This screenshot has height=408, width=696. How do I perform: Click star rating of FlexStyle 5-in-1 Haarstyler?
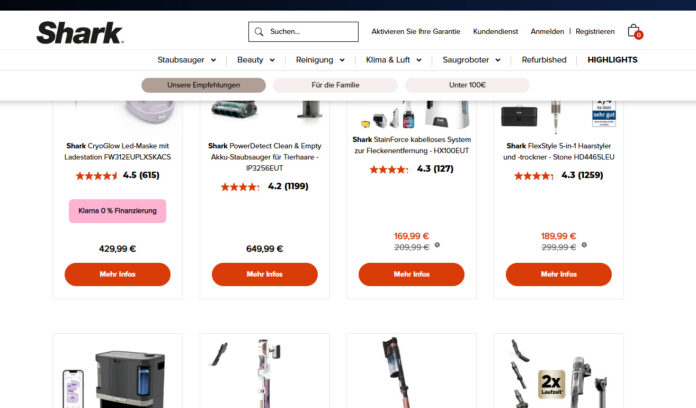[x=534, y=176]
